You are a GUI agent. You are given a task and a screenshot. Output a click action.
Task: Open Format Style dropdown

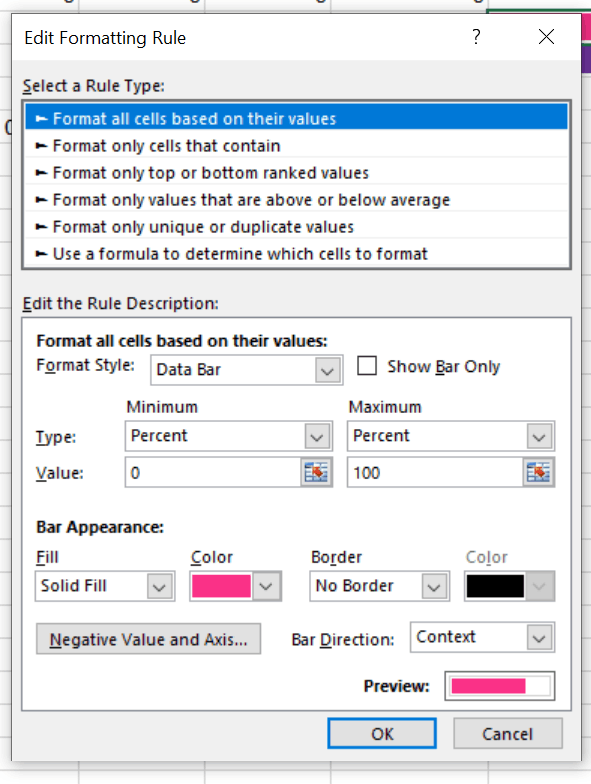246,370
